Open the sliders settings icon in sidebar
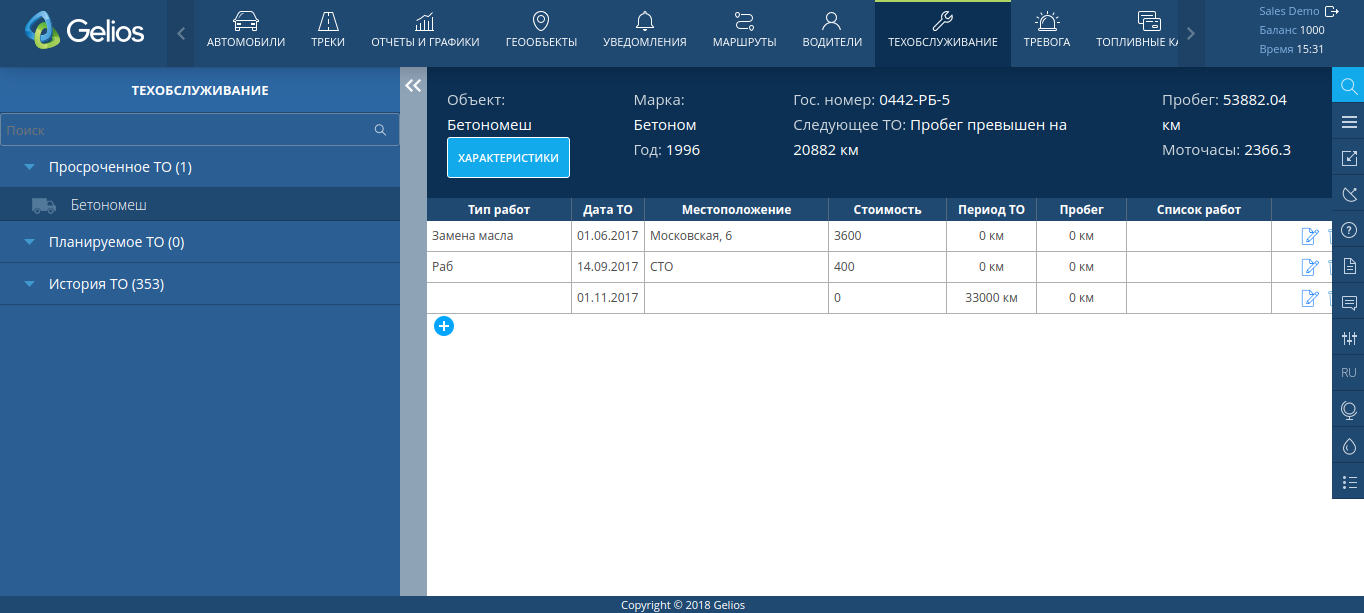Screen dimensions: 1364x613 point(1348,338)
